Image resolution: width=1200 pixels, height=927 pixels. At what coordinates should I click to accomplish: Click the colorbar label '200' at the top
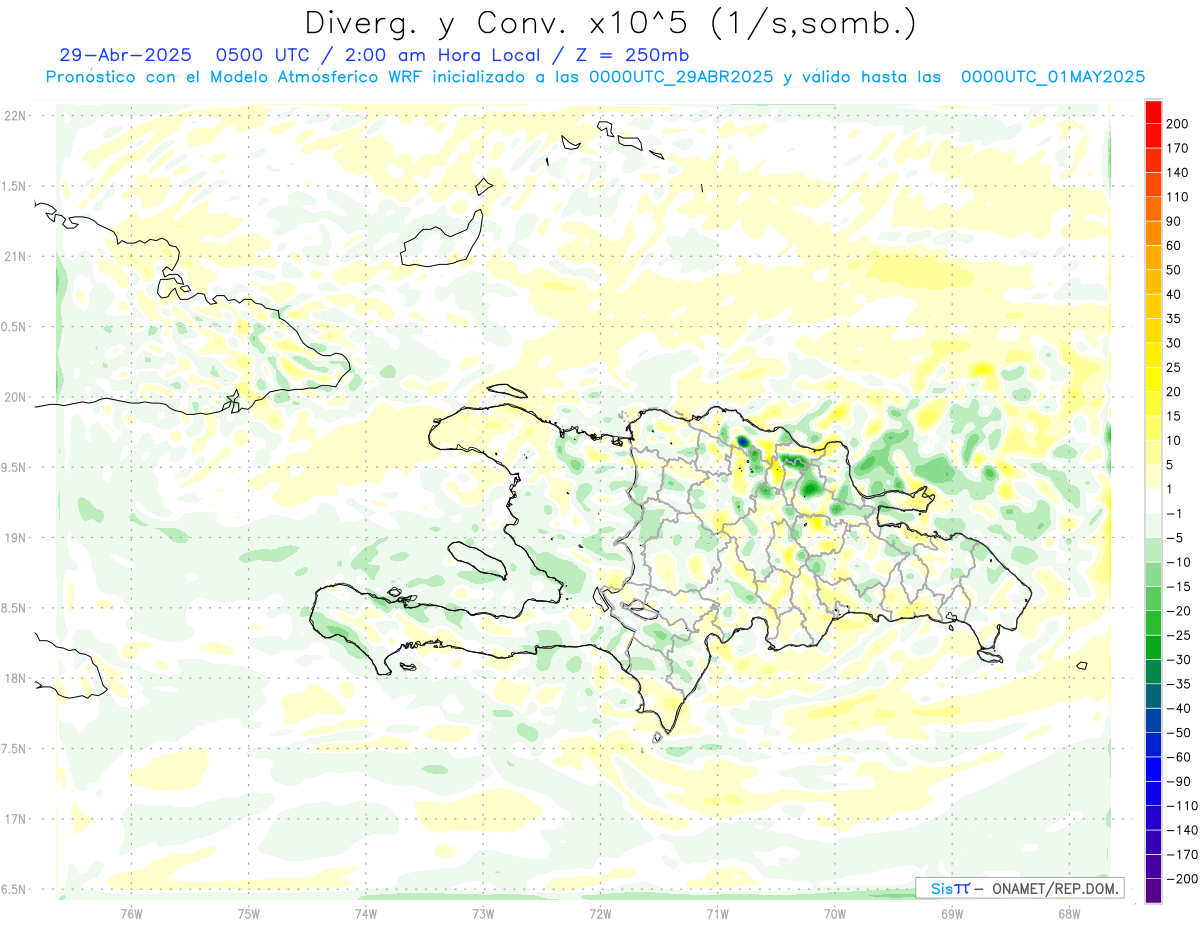[x=1178, y=124]
